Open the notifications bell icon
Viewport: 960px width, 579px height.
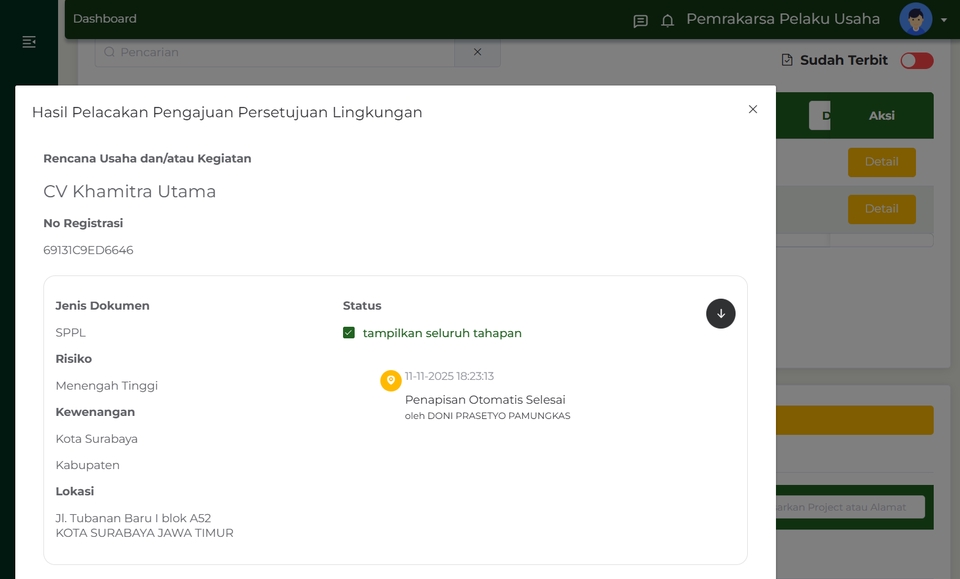(667, 19)
